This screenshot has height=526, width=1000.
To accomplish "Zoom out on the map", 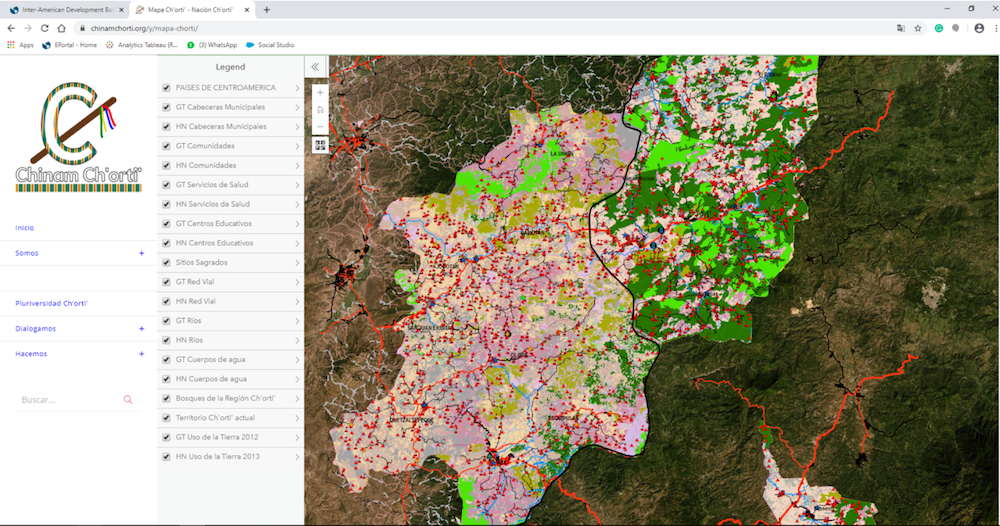I will [320, 126].
